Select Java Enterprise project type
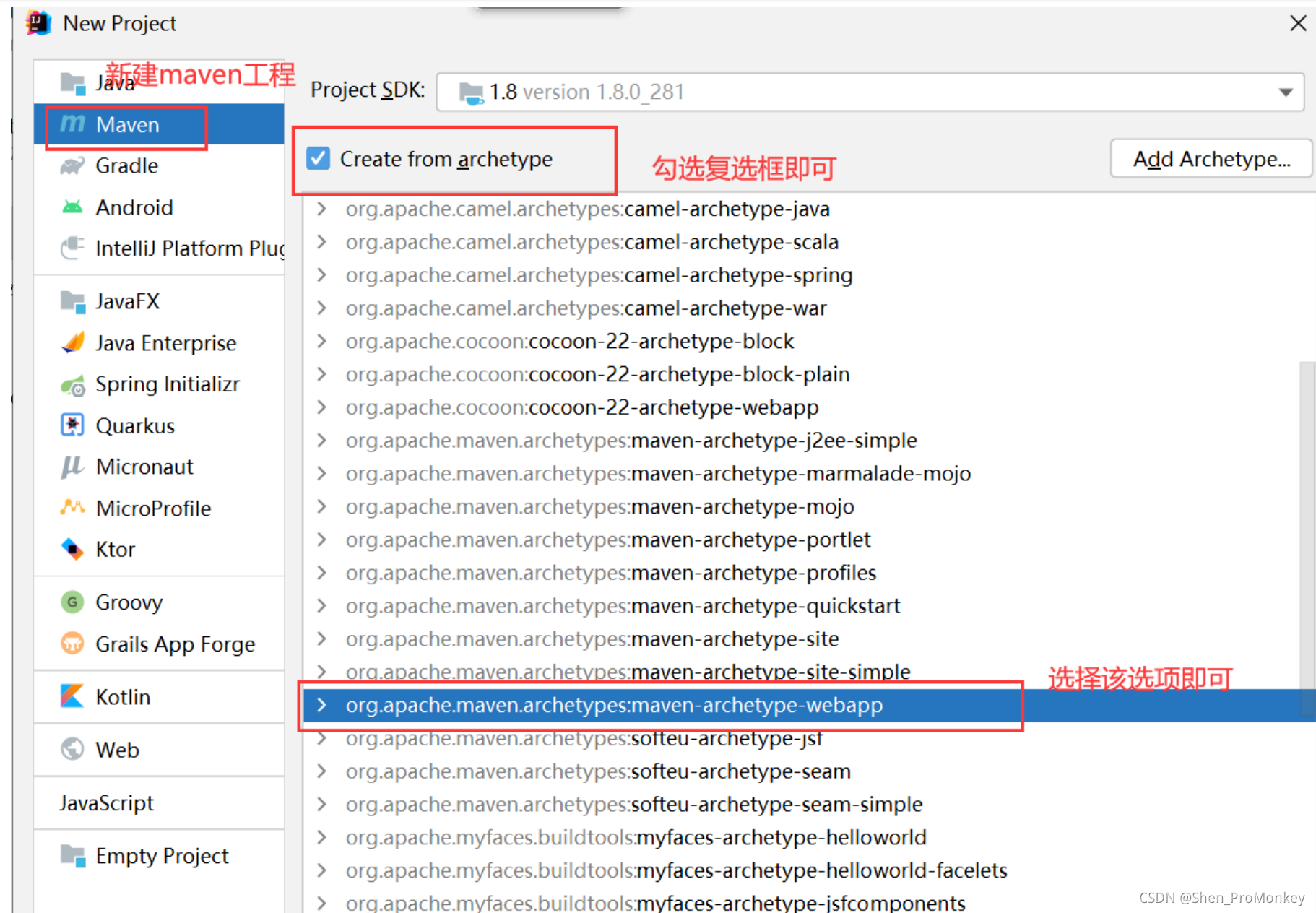Image resolution: width=1316 pixels, height=913 pixels. point(159,342)
